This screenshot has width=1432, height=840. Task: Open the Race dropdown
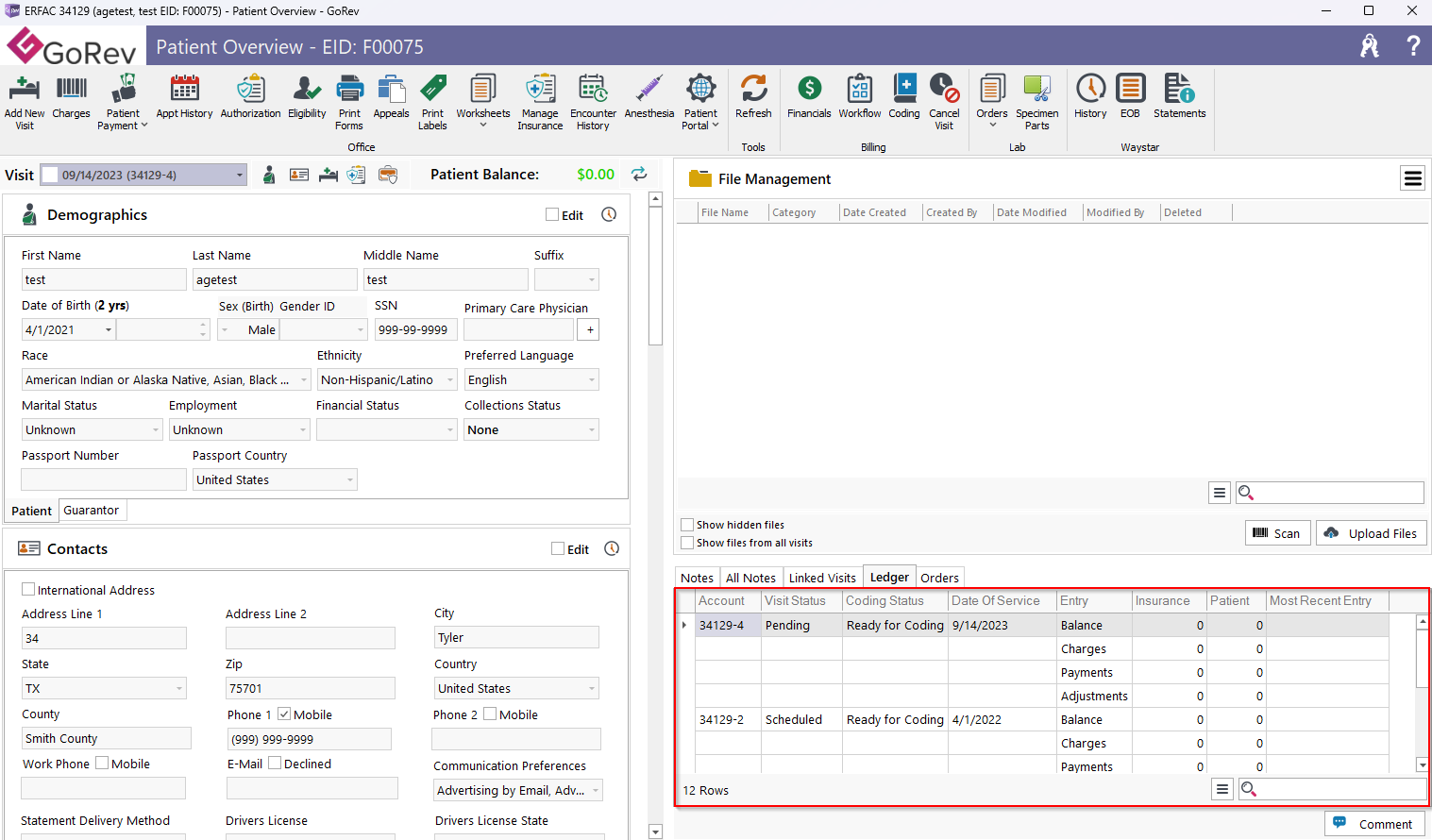pyautogui.click(x=303, y=379)
